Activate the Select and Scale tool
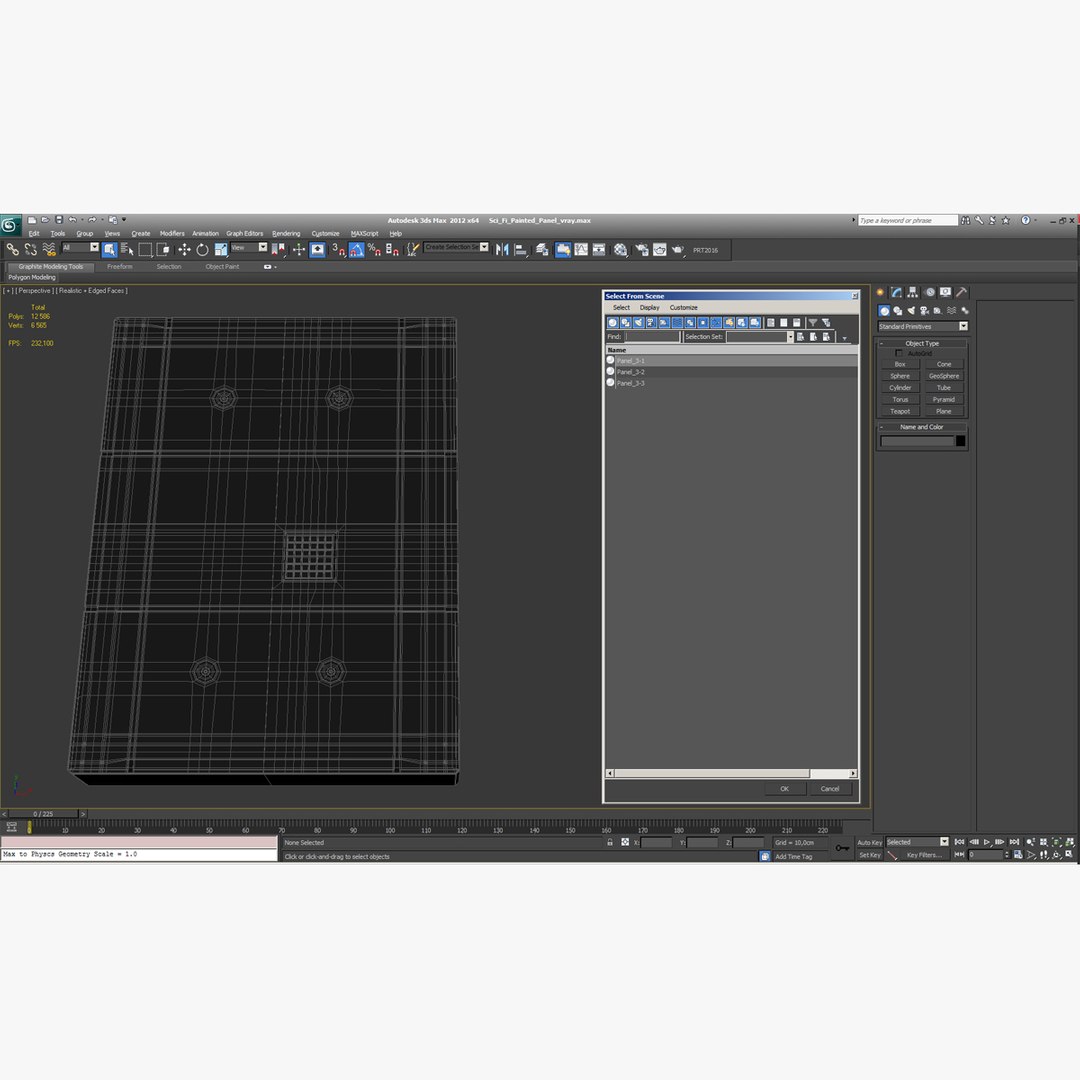Screen dimensions: 1080x1080 [220, 249]
